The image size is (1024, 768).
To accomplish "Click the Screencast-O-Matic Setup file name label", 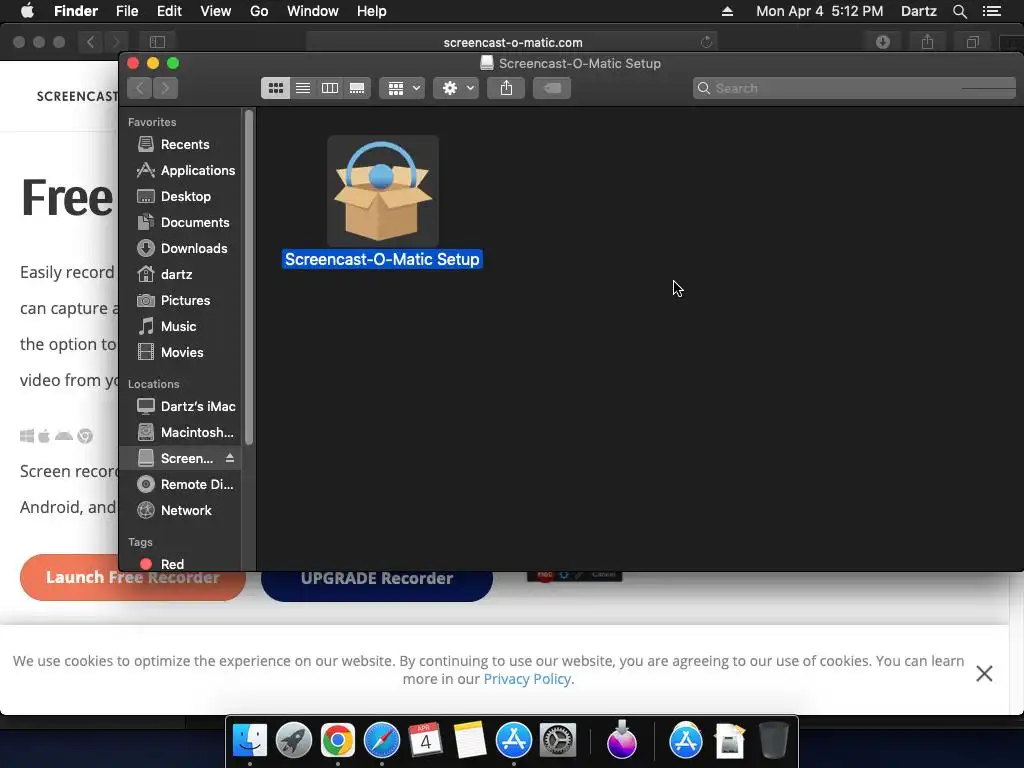I will click(x=382, y=259).
